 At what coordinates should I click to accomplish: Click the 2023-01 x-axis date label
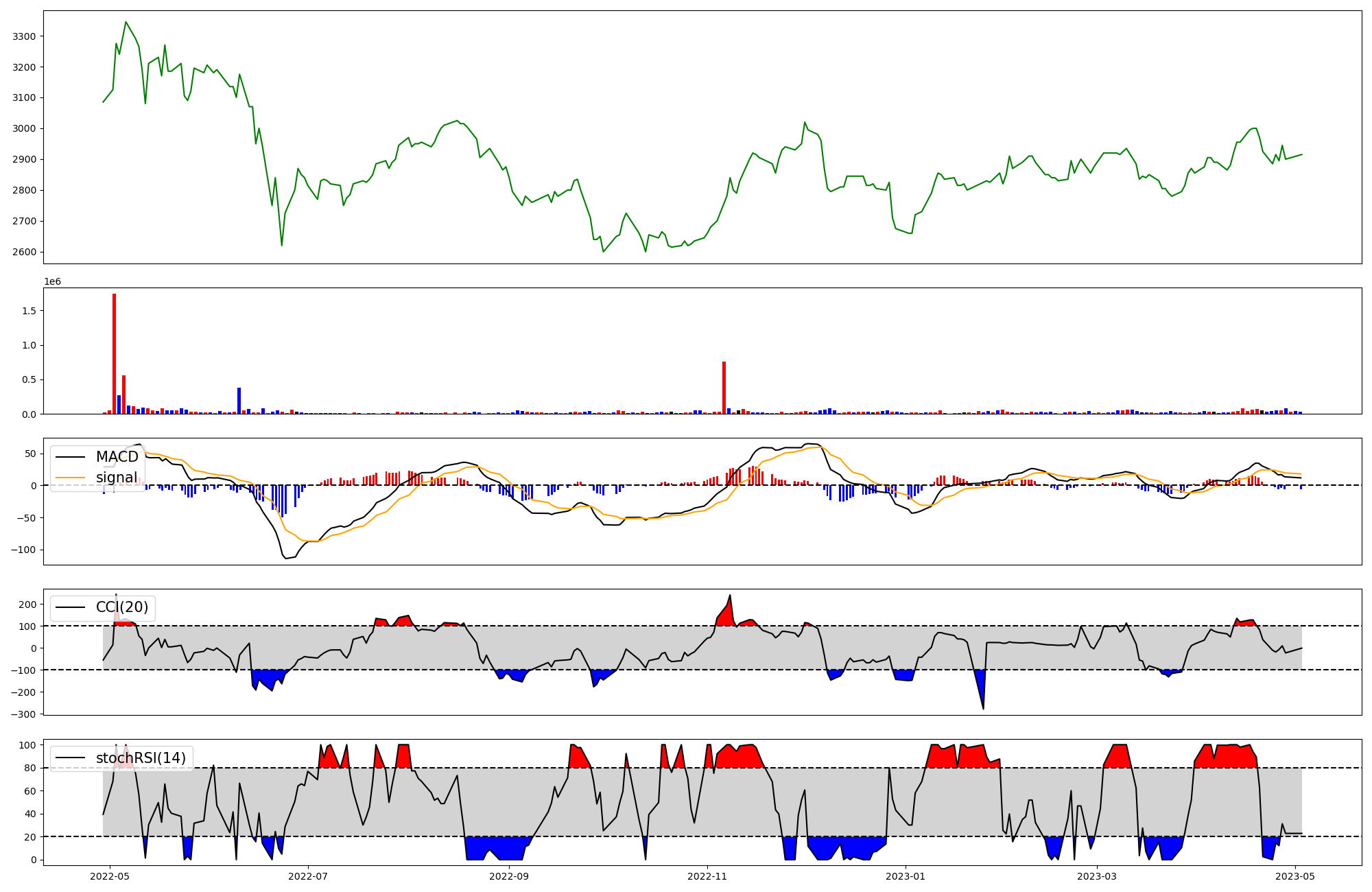pyautogui.click(x=906, y=876)
